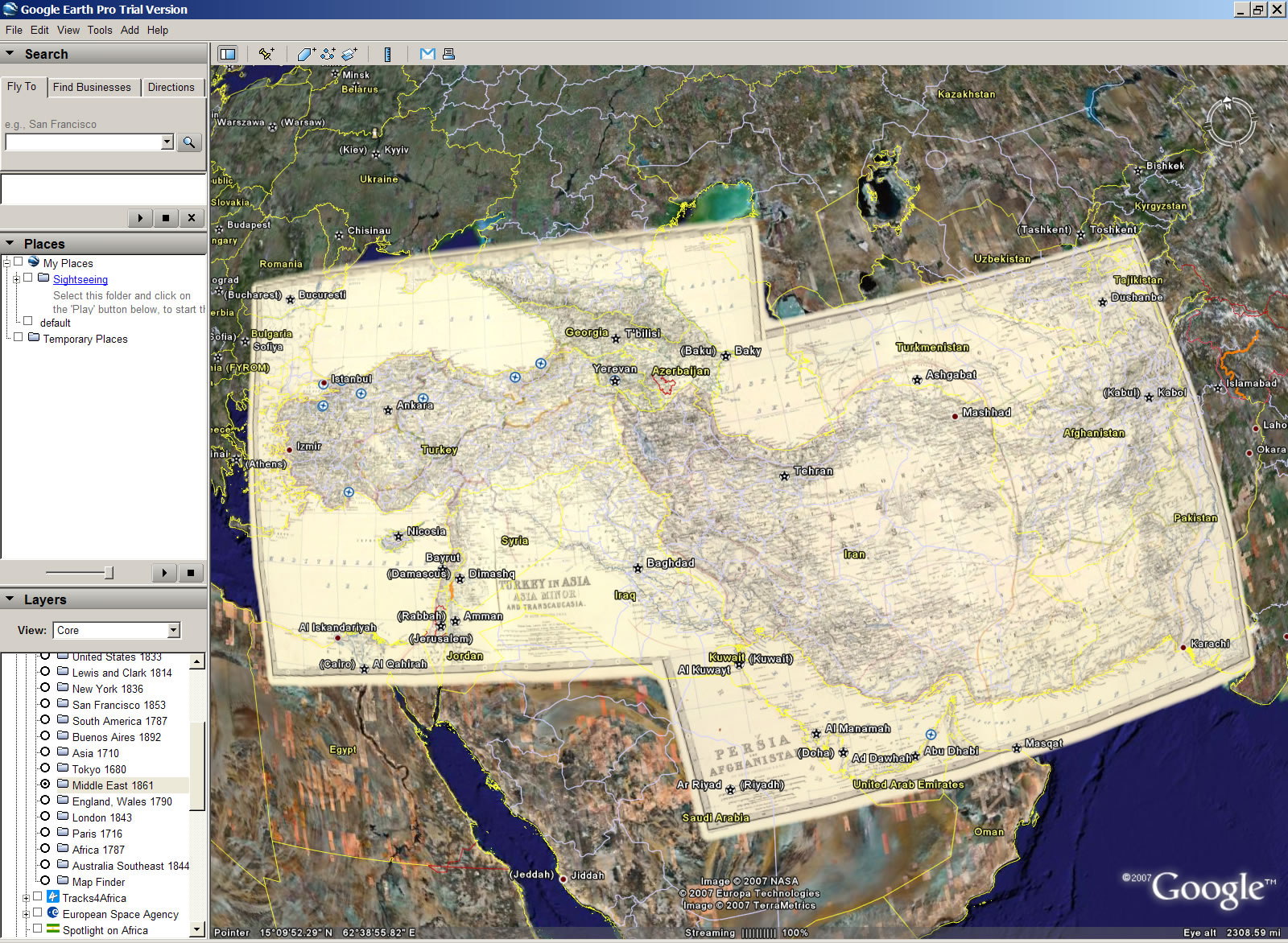The width and height of the screenshot is (1288, 943).
Task: Open the Add Image Overlay tool
Action: (x=349, y=53)
